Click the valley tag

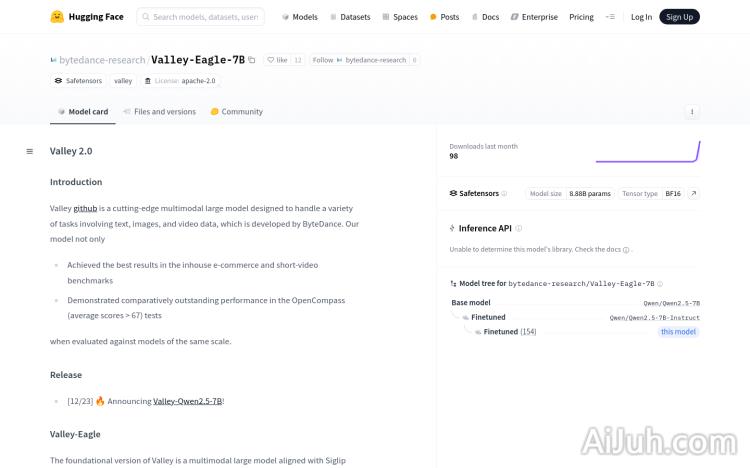(123, 81)
